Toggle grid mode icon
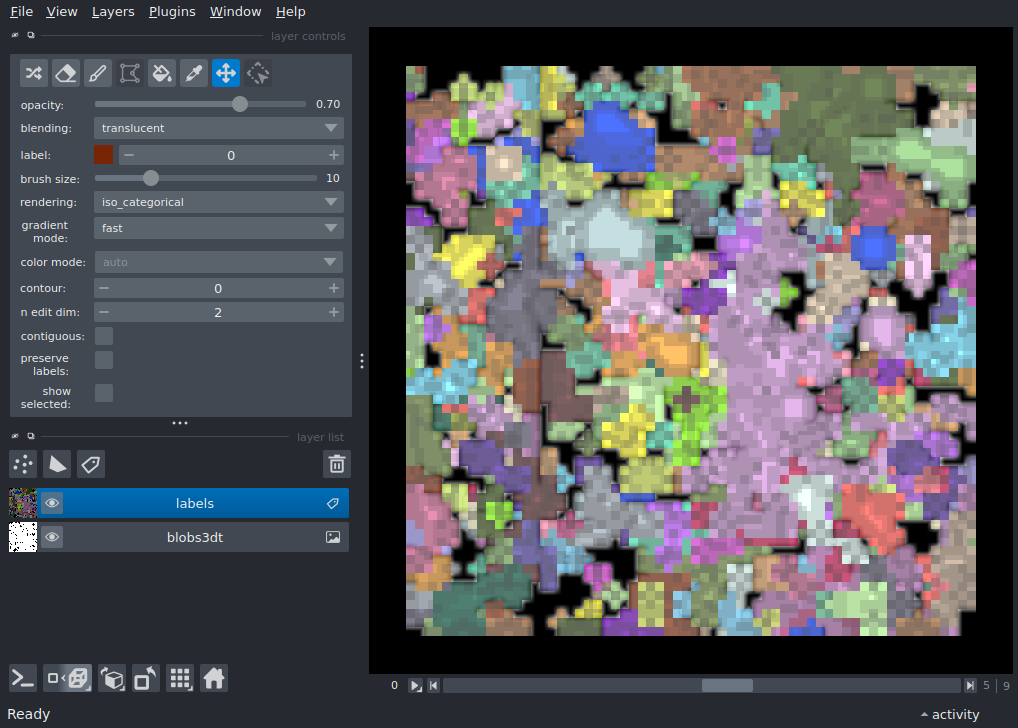This screenshot has width=1018, height=728. 180,678
